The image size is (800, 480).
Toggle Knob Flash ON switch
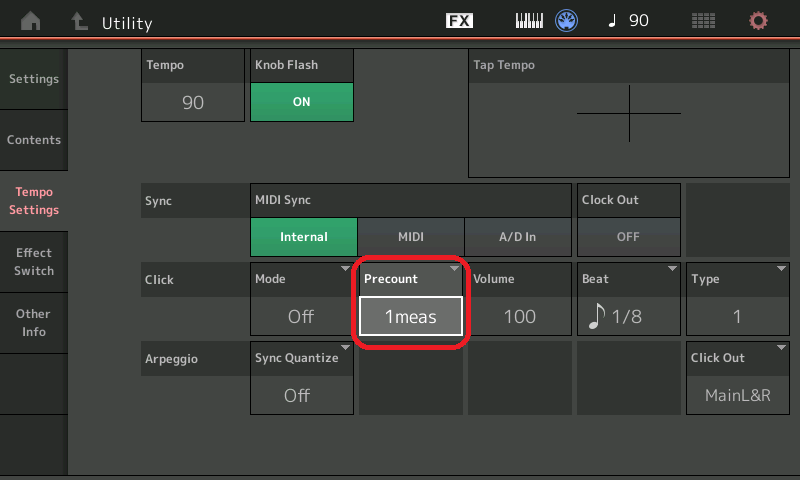point(301,102)
